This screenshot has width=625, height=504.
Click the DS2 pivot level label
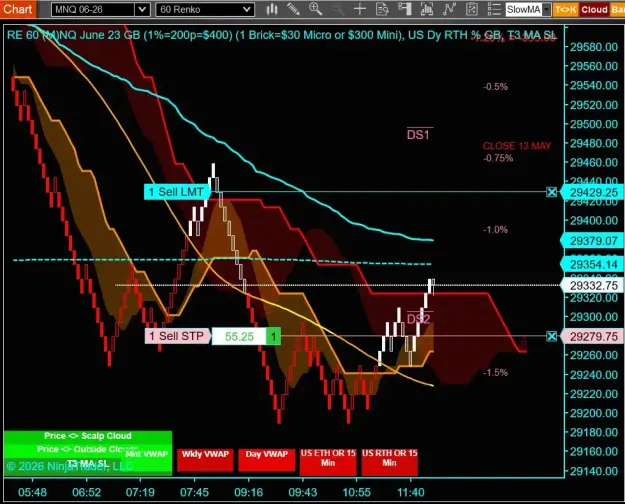click(x=418, y=319)
